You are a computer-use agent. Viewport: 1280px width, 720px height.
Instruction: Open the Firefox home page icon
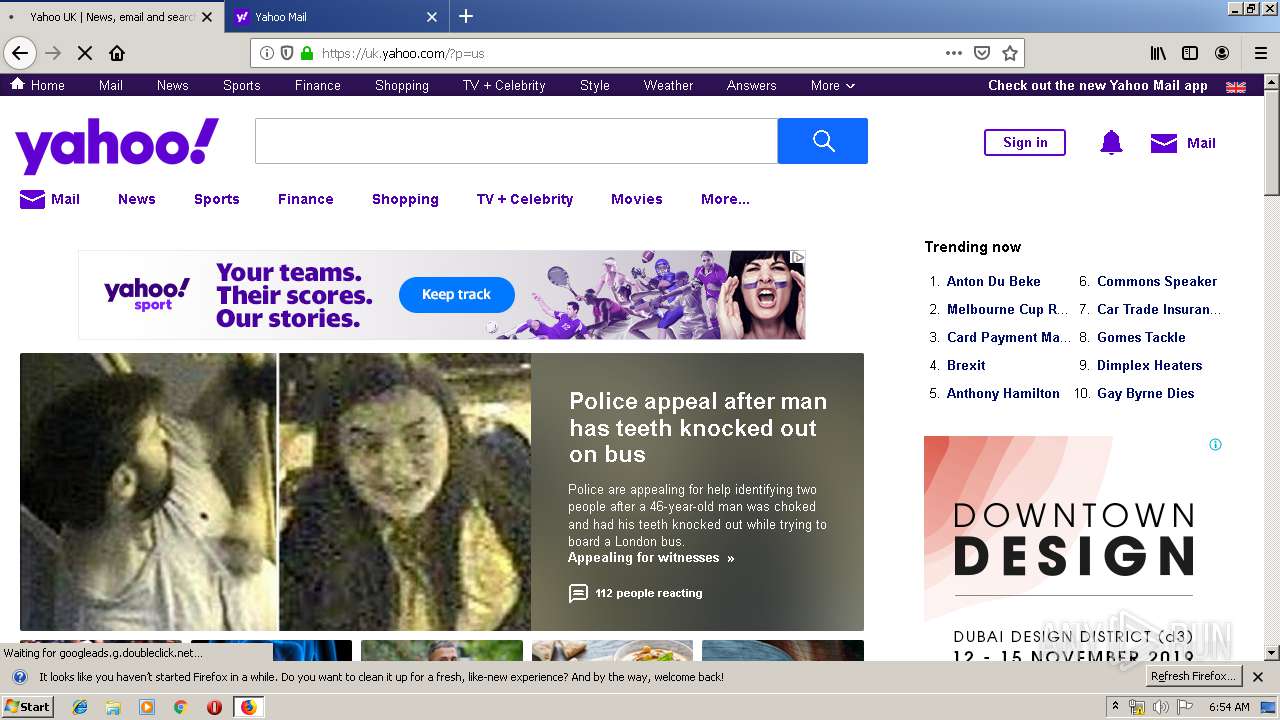tap(117, 53)
